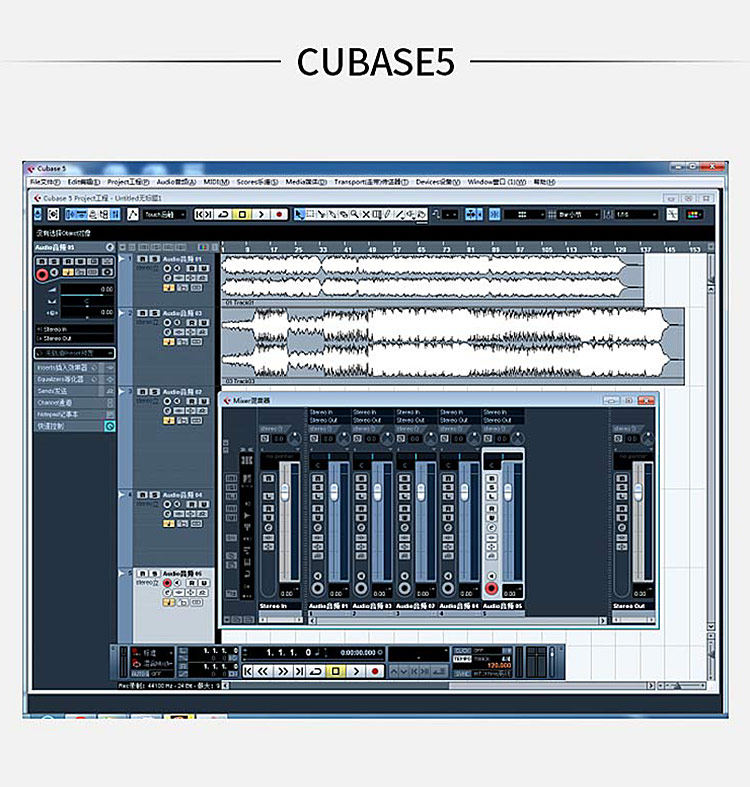Click the transport panel Rewind button
Image resolution: width=750 pixels, height=787 pixels.
pos(263,671)
